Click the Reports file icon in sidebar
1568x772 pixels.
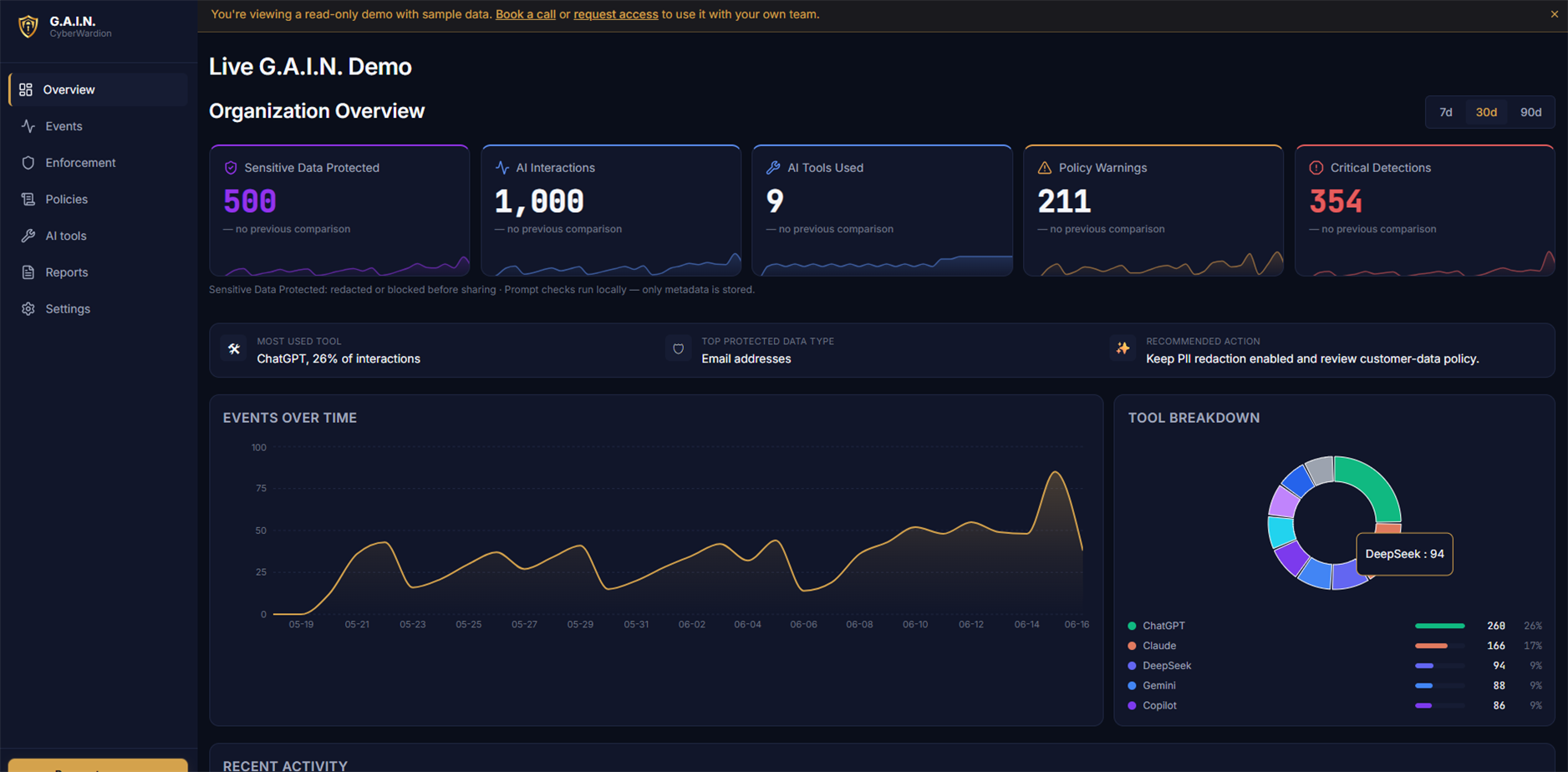28,272
